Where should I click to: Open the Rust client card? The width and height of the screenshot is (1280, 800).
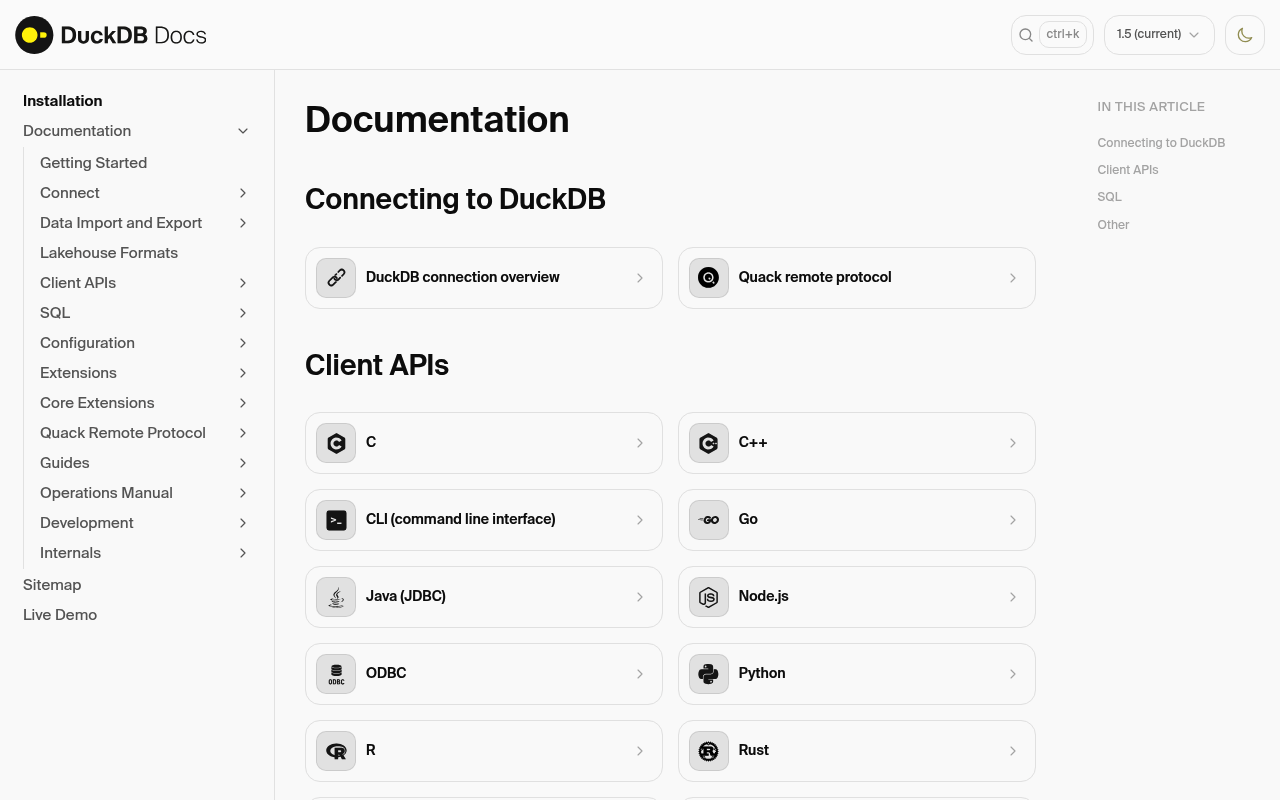pos(857,751)
